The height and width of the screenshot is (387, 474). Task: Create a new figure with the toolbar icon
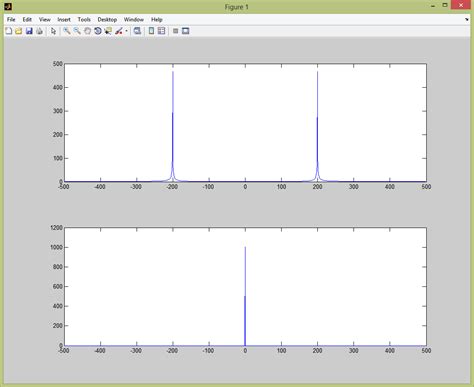click(9, 31)
